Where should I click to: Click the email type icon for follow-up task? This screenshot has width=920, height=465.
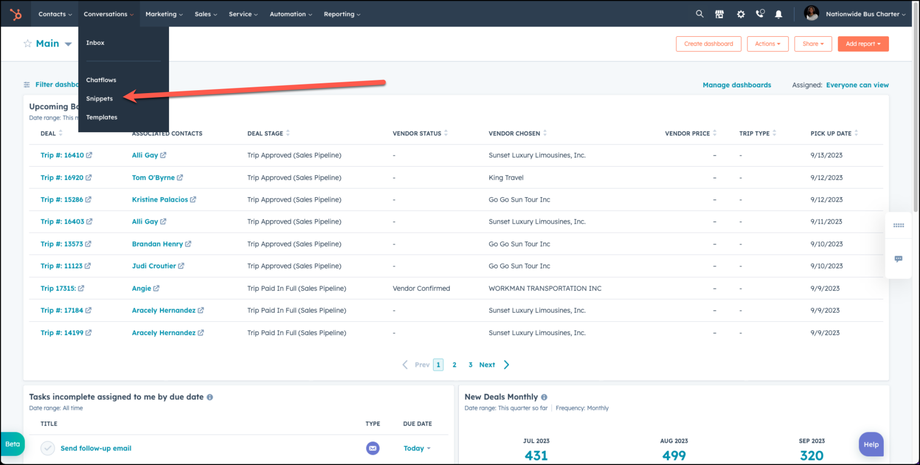(372, 448)
